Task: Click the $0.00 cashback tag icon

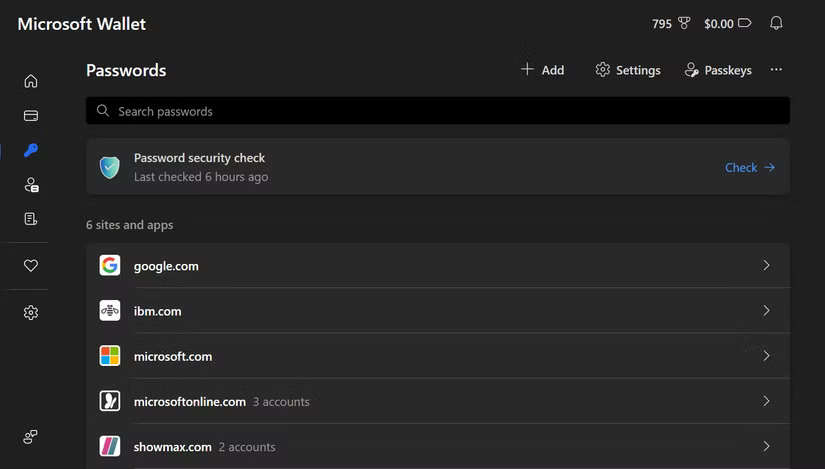Action: pyautogui.click(x=744, y=23)
